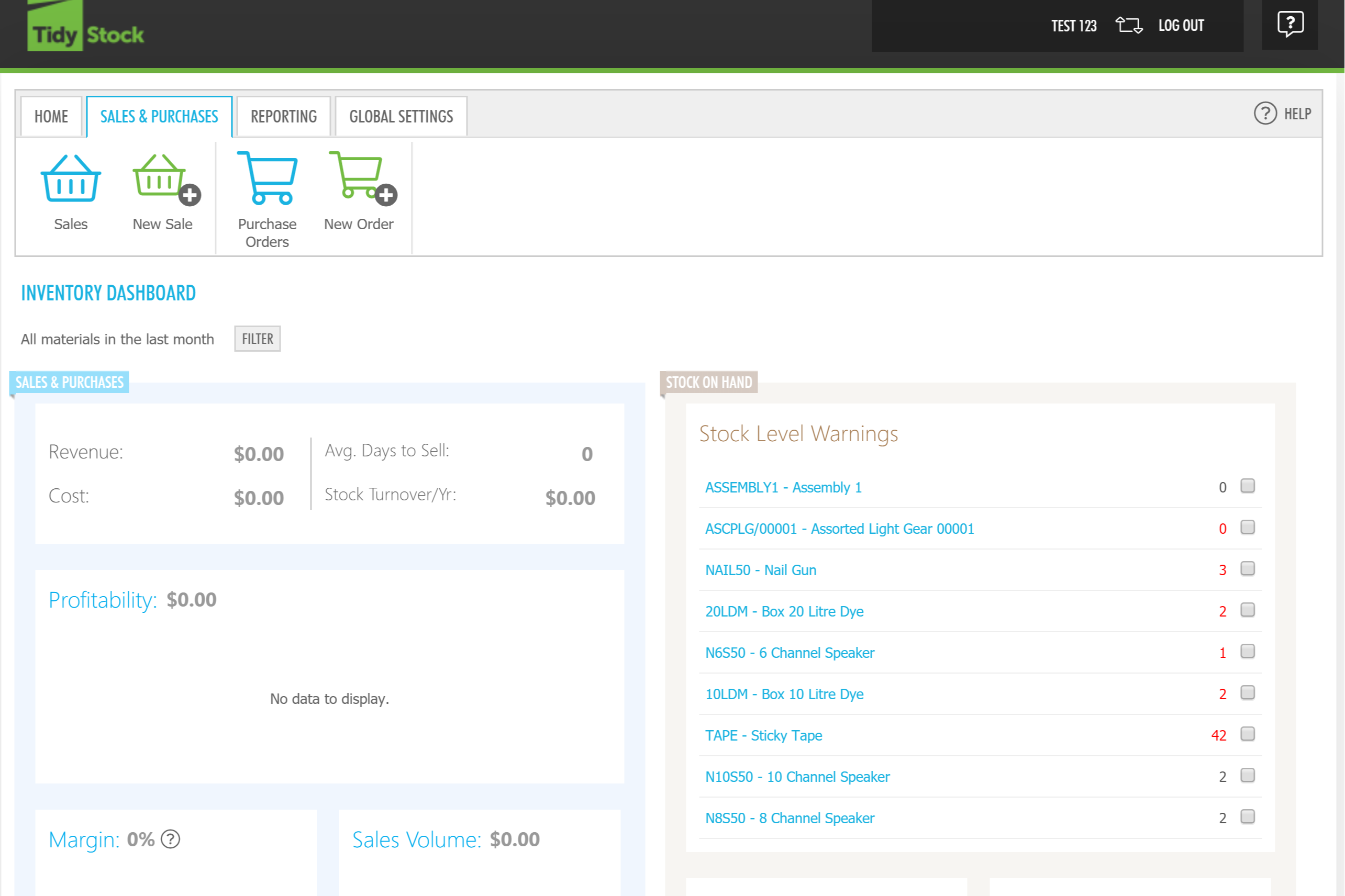Open the Global Settings tab
1345x896 pixels.
[401, 117]
